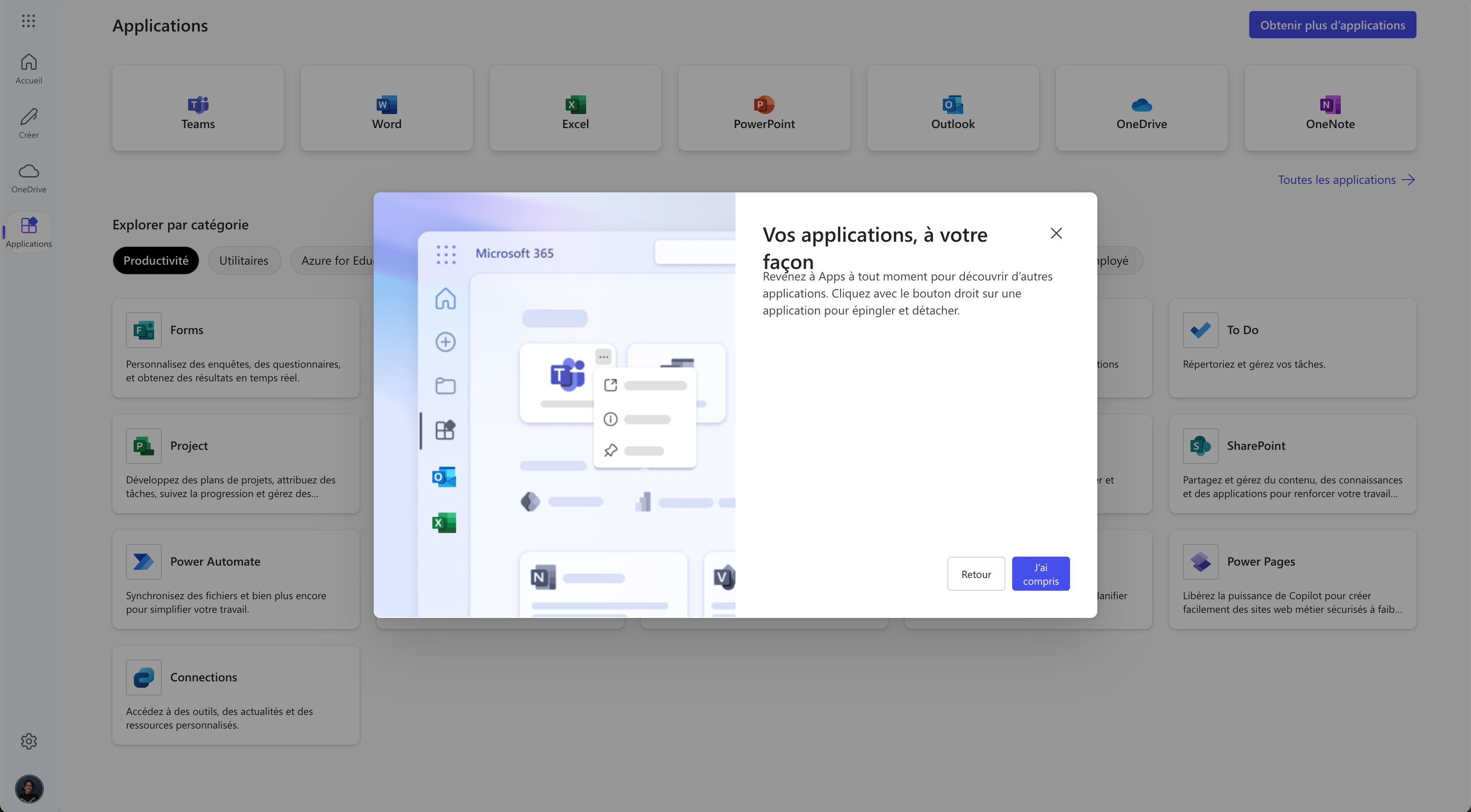Launch the OneNote app tile
Image resolution: width=1471 pixels, height=812 pixels.
1331,108
